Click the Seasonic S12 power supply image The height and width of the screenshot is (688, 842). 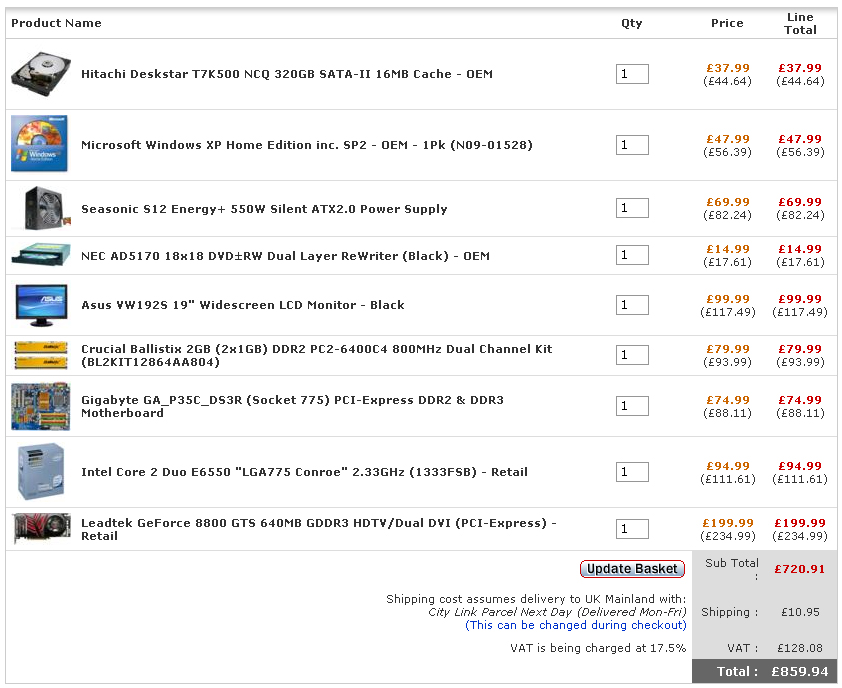pyautogui.click(x=47, y=208)
